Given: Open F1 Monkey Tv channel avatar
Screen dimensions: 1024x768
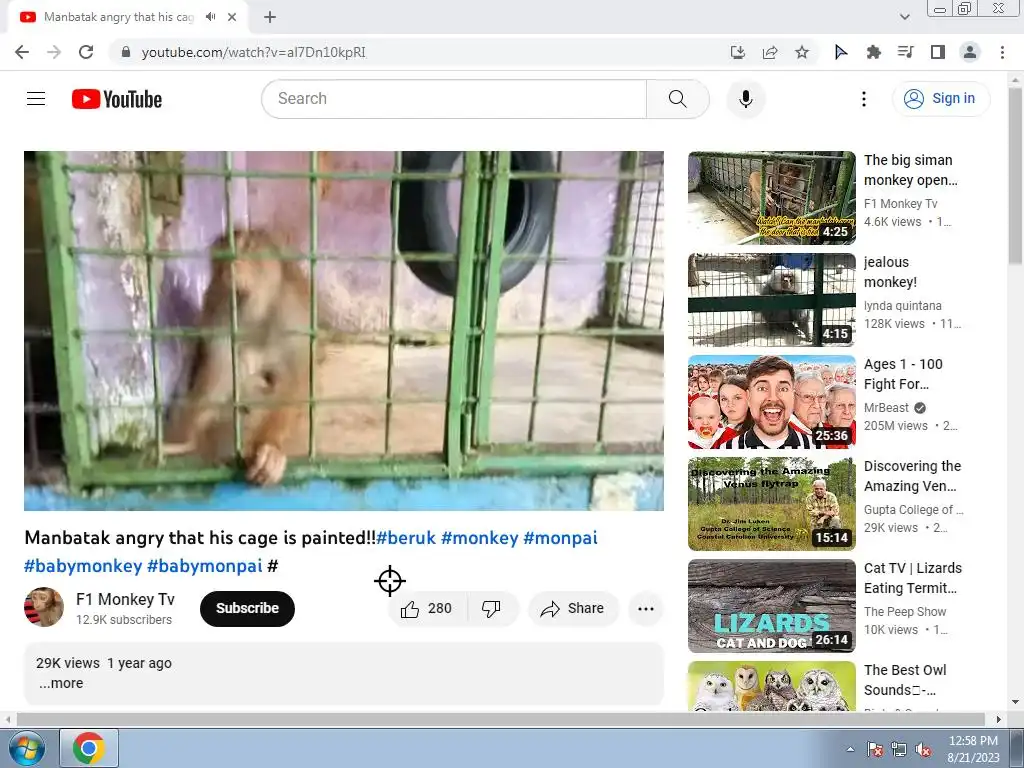Looking at the screenshot, I should pyautogui.click(x=44, y=607).
